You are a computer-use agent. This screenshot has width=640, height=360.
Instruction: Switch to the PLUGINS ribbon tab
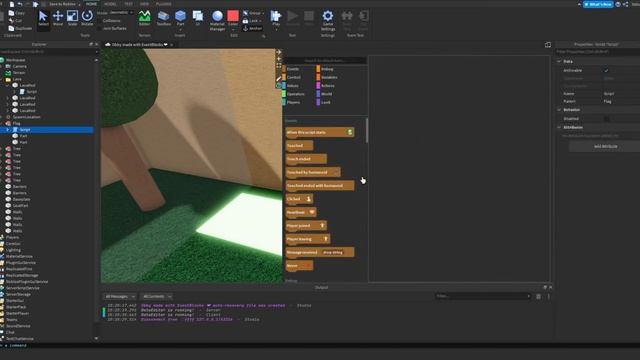tap(164, 4)
